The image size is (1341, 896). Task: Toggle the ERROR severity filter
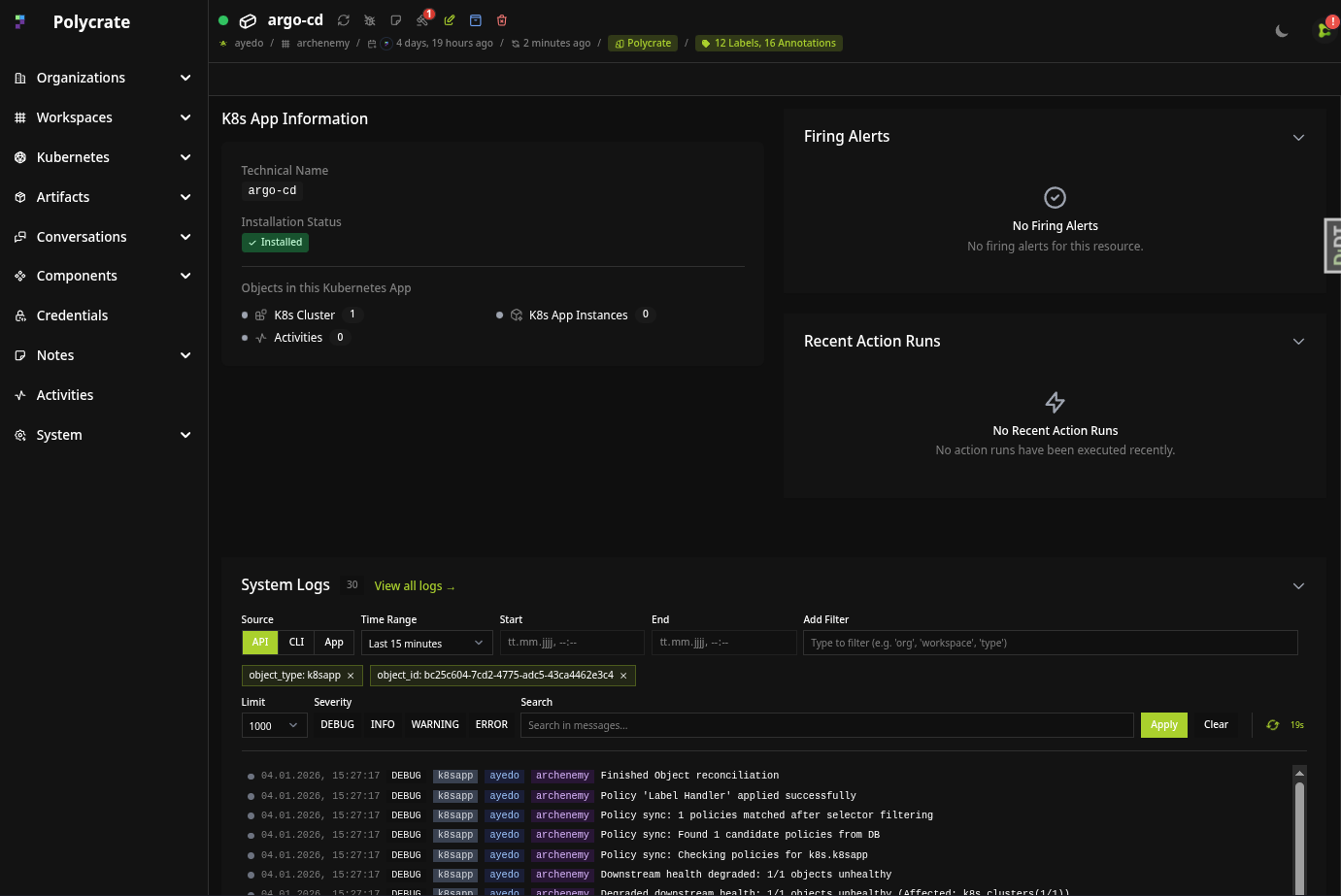[491, 725]
